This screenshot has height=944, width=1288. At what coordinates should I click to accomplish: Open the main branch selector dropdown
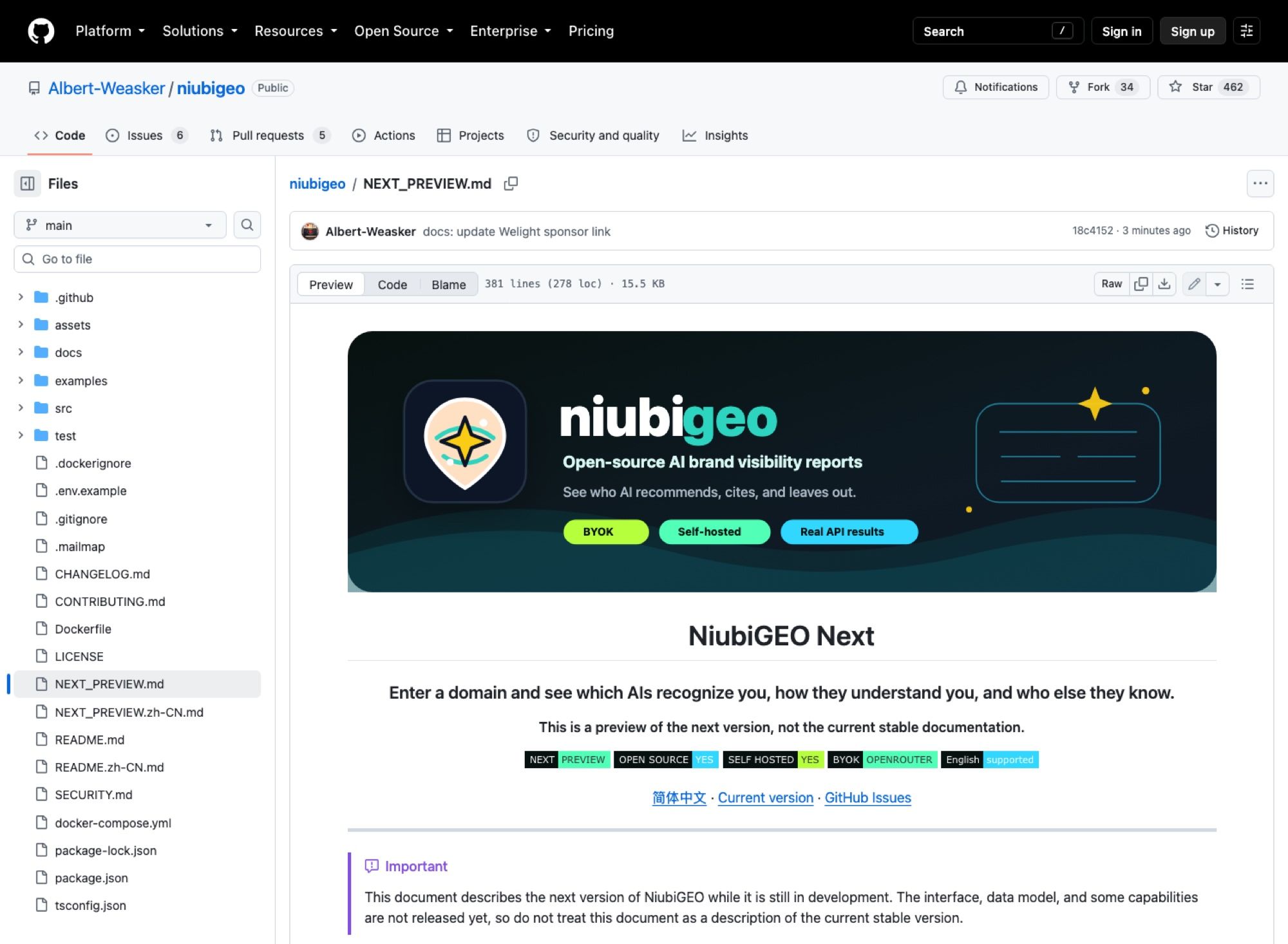click(120, 225)
